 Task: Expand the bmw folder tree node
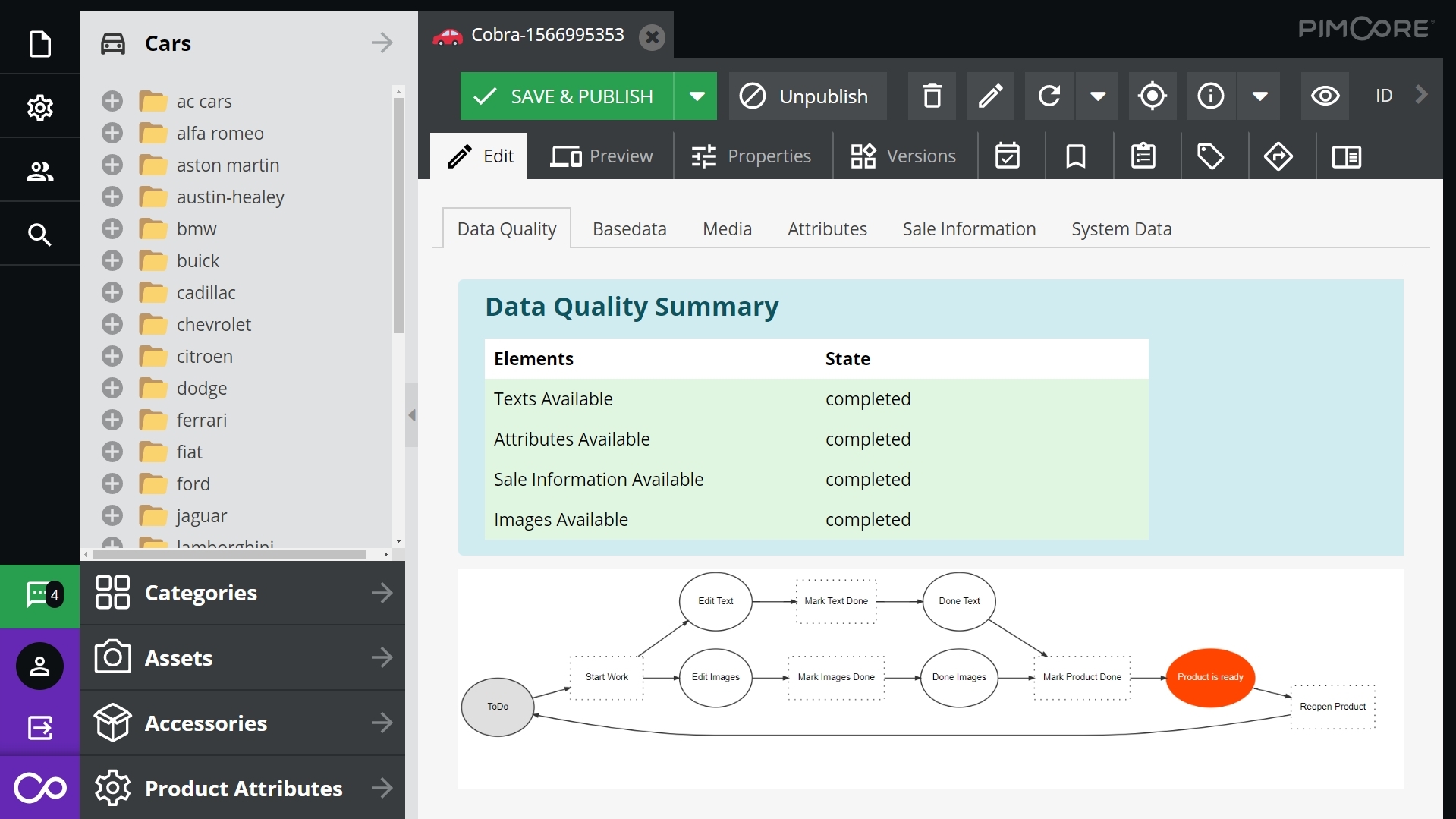(112, 228)
